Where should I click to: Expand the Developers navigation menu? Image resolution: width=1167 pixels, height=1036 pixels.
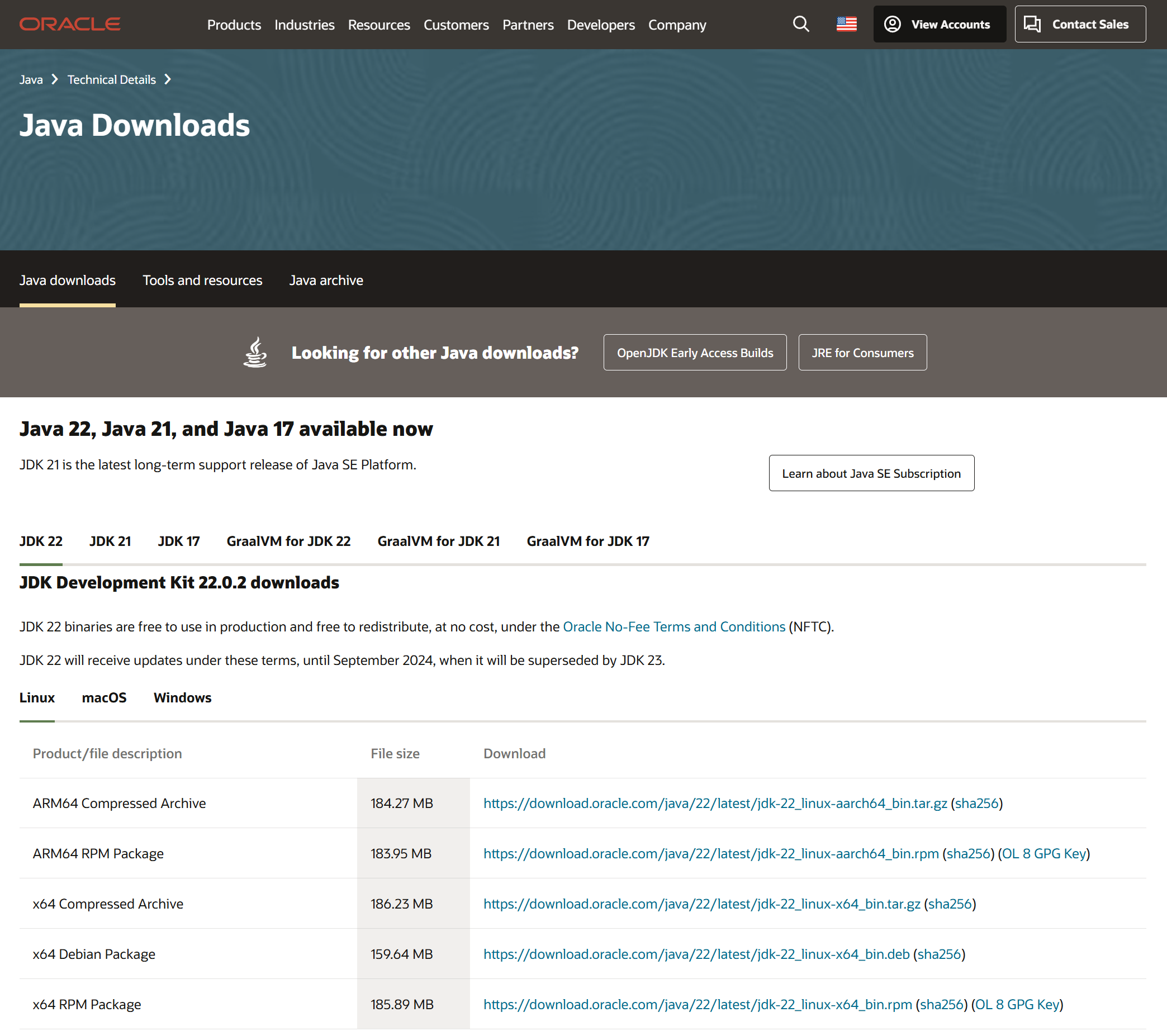tap(600, 25)
